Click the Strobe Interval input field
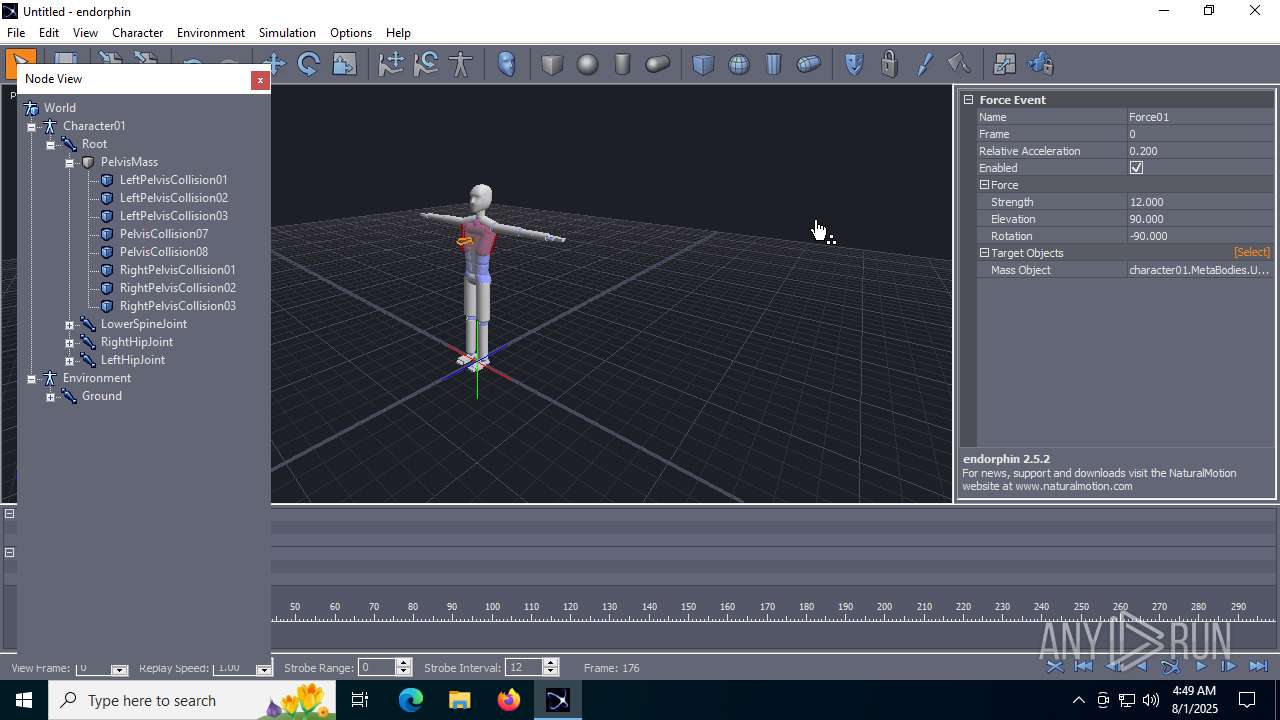This screenshot has width=1280, height=720. pos(524,668)
